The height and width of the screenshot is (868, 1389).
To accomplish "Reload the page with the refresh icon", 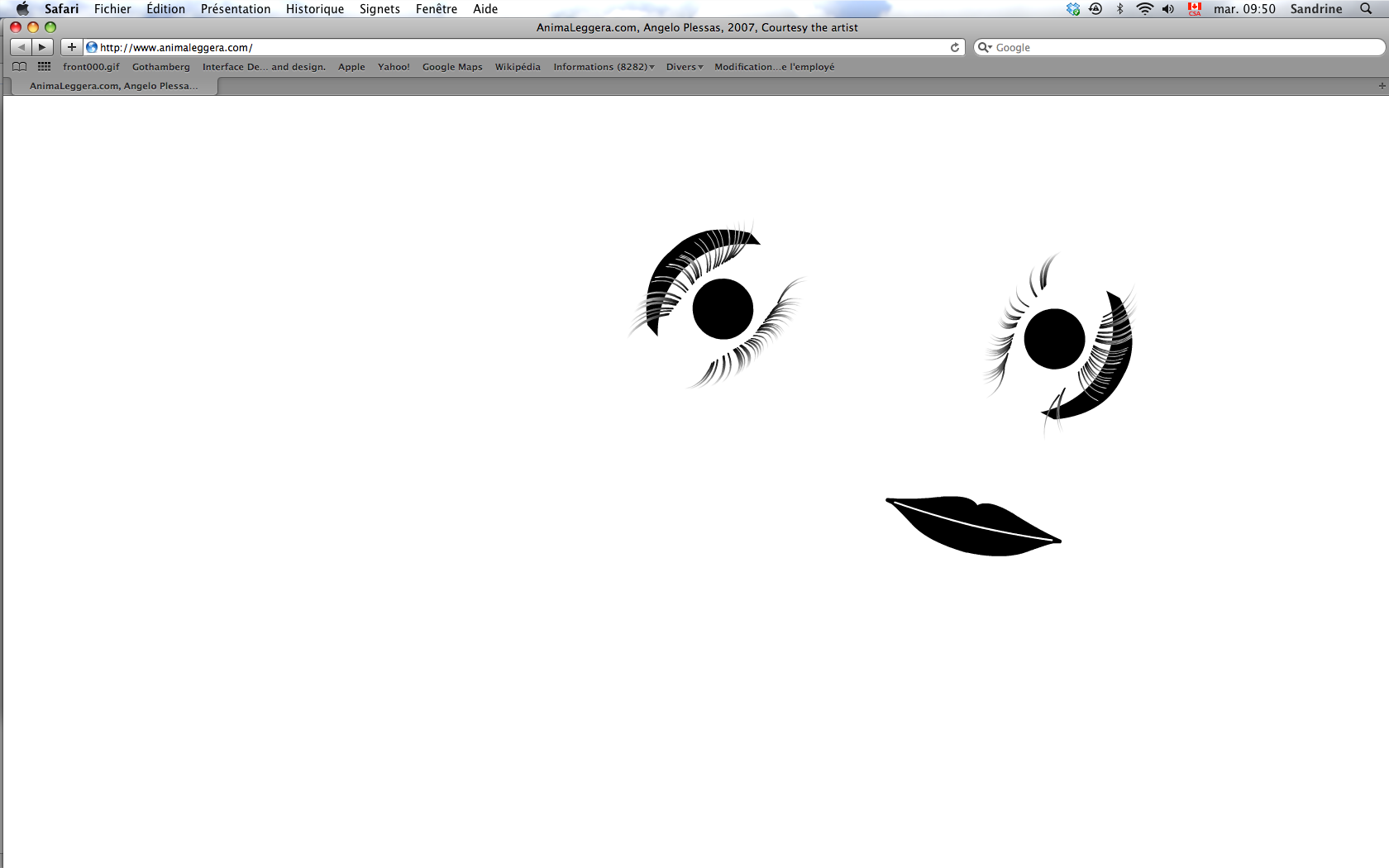I will click(x=955, y=47).
